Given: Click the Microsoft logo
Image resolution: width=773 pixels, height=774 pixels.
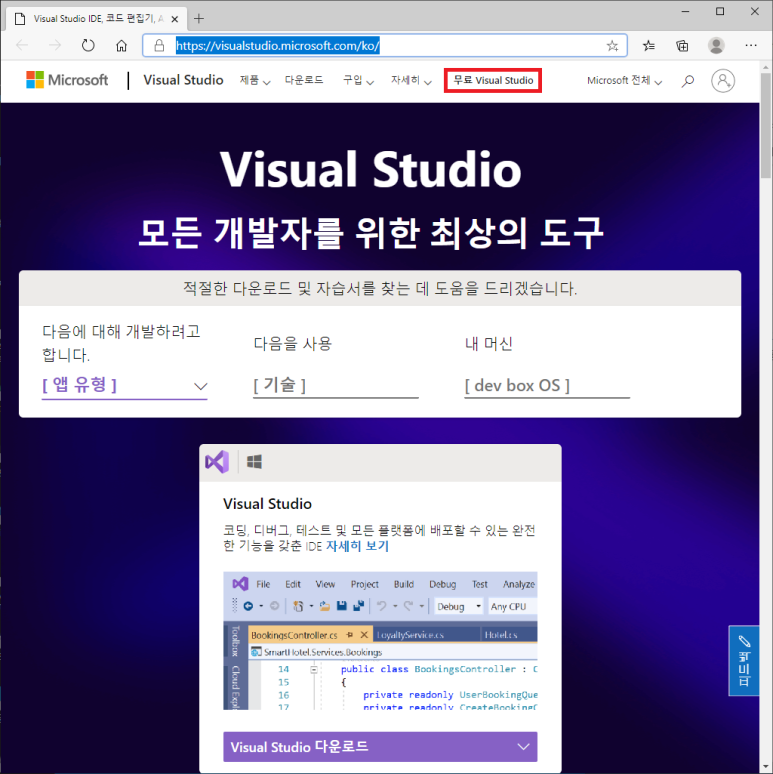Looking at the screenshot, I should 67,80.
